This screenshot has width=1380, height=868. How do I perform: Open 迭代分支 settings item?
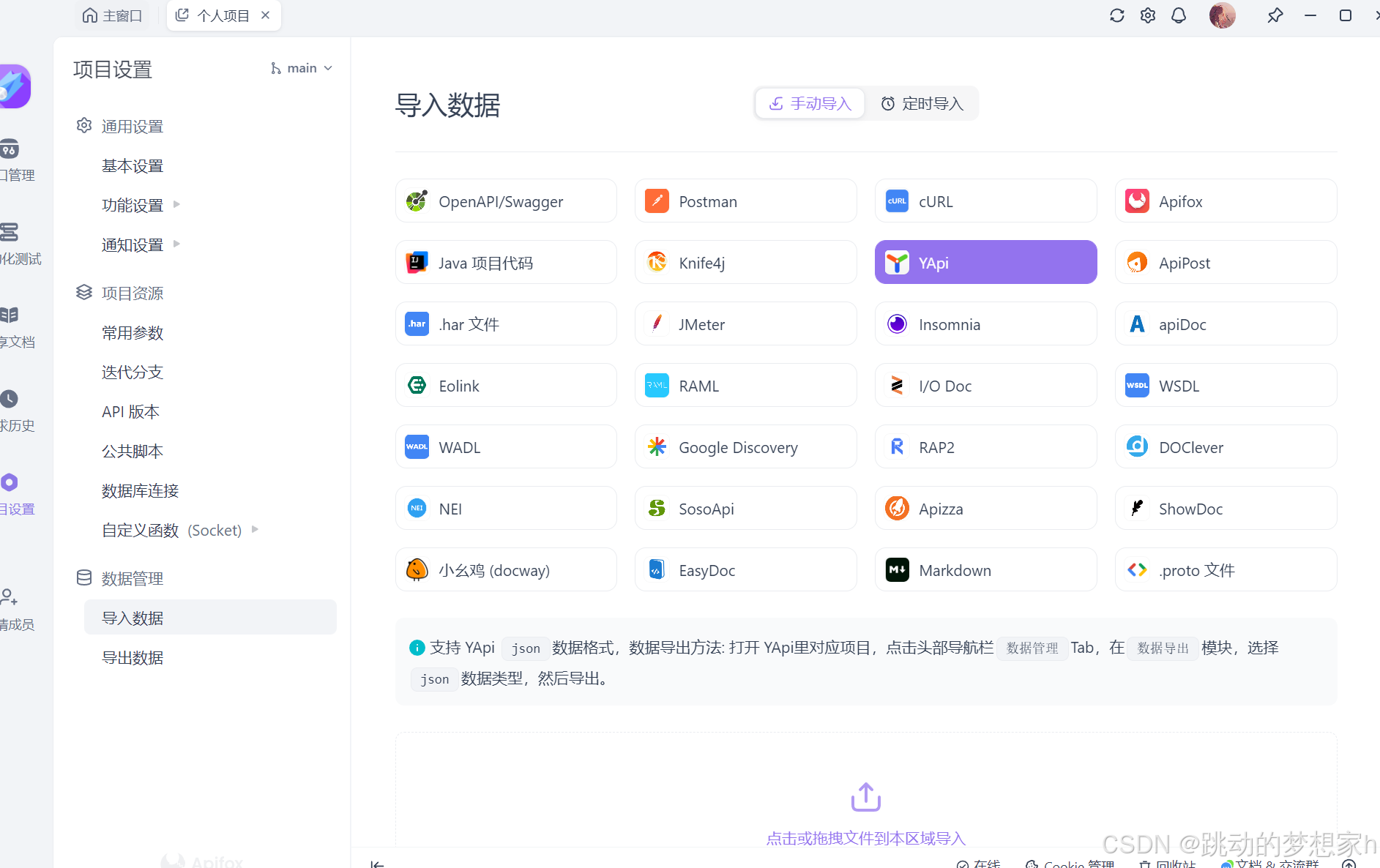133,373
